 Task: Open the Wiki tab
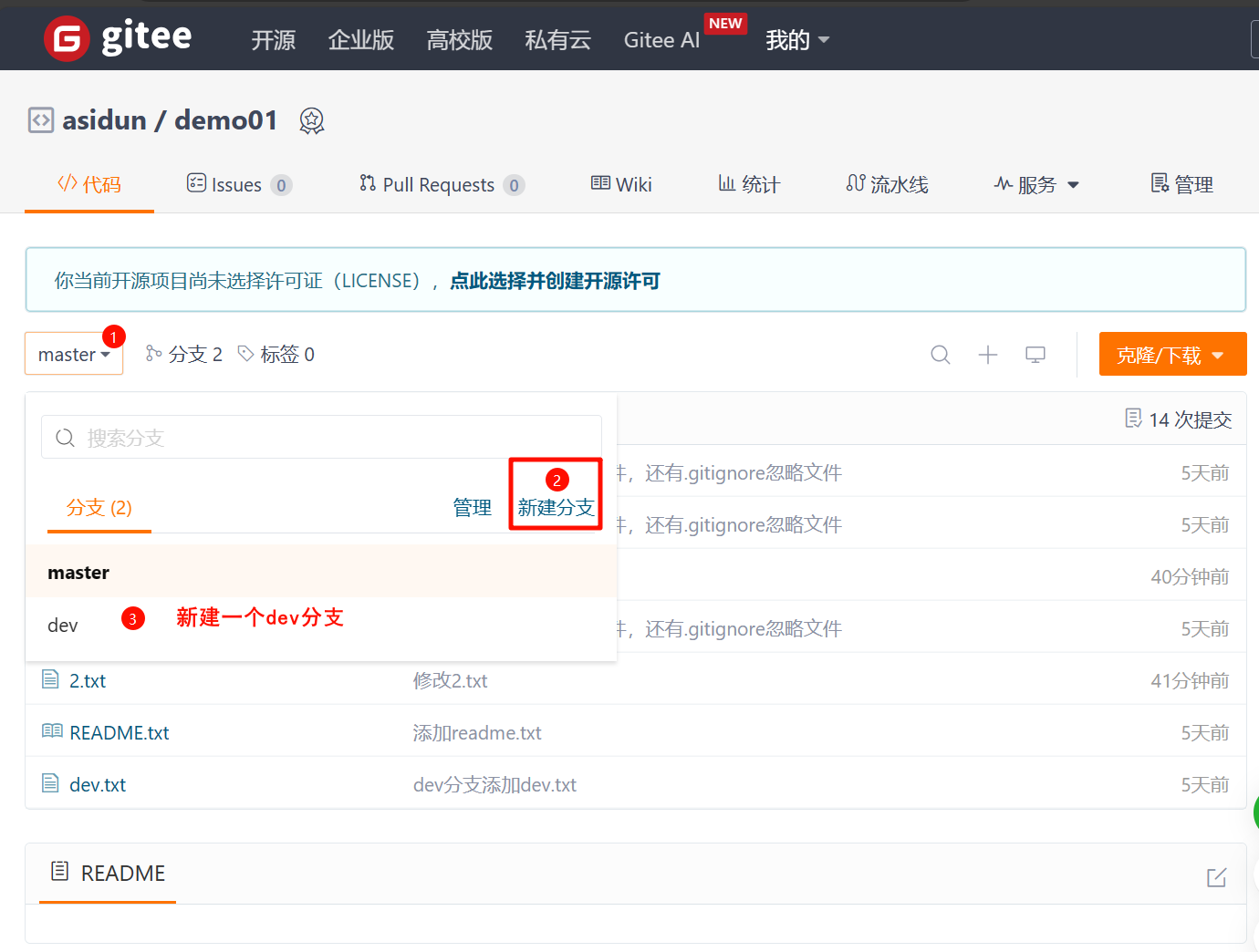(x=621, y=184)
